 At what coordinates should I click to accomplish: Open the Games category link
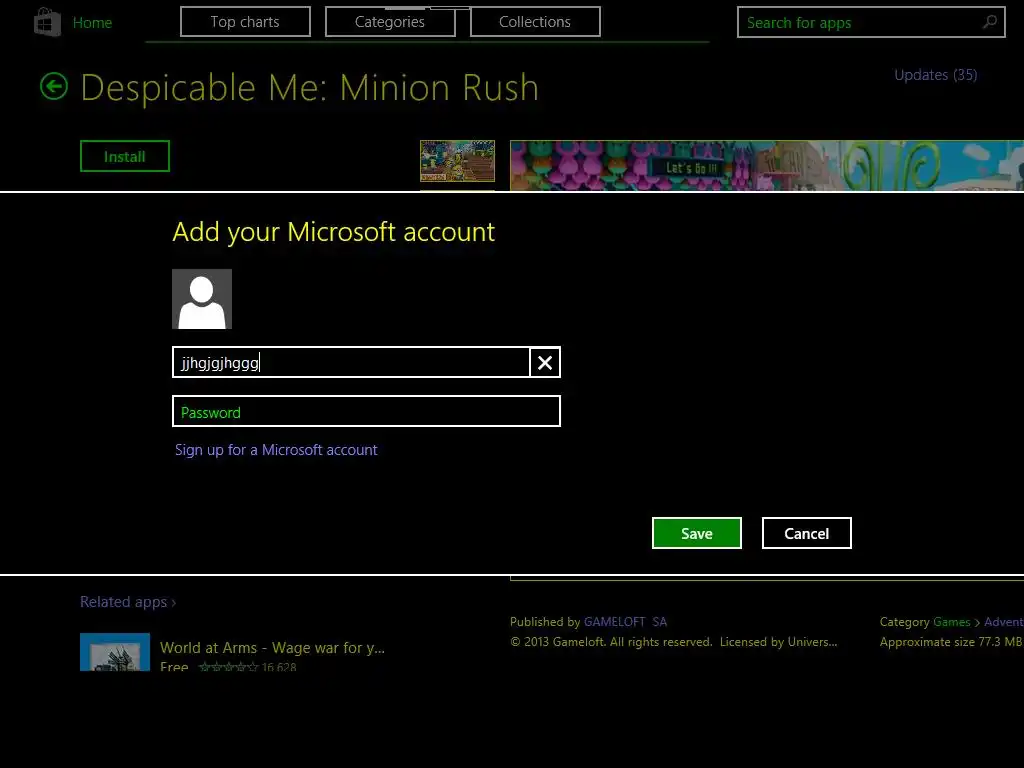(952, 622)
